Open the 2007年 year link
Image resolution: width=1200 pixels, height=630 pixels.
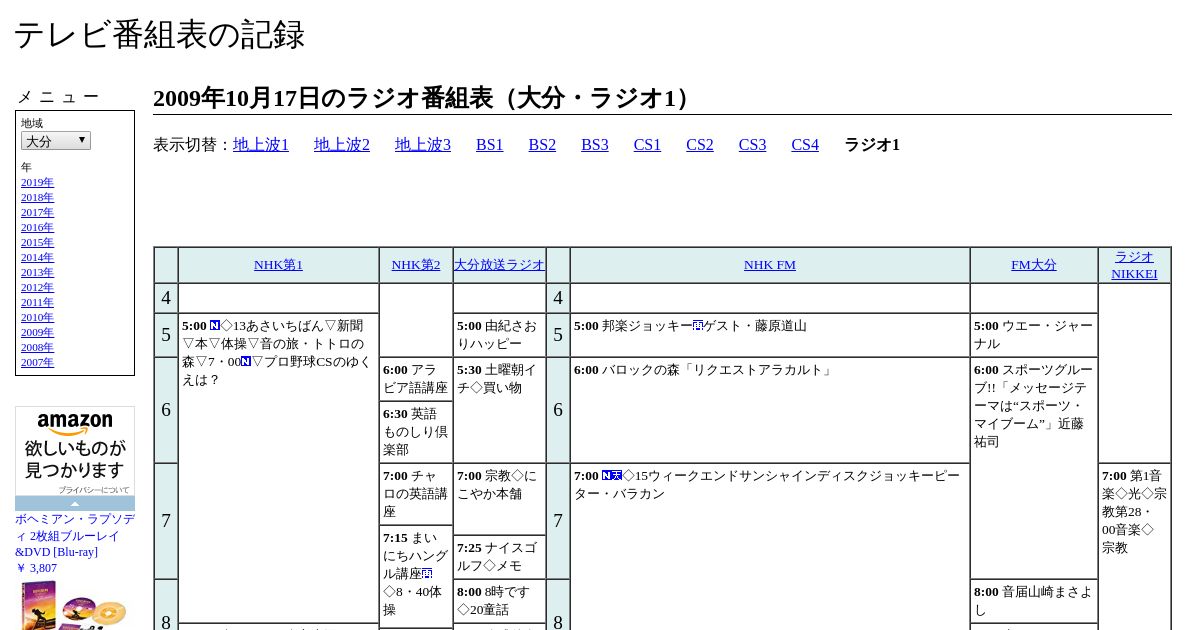coord(37,362)
